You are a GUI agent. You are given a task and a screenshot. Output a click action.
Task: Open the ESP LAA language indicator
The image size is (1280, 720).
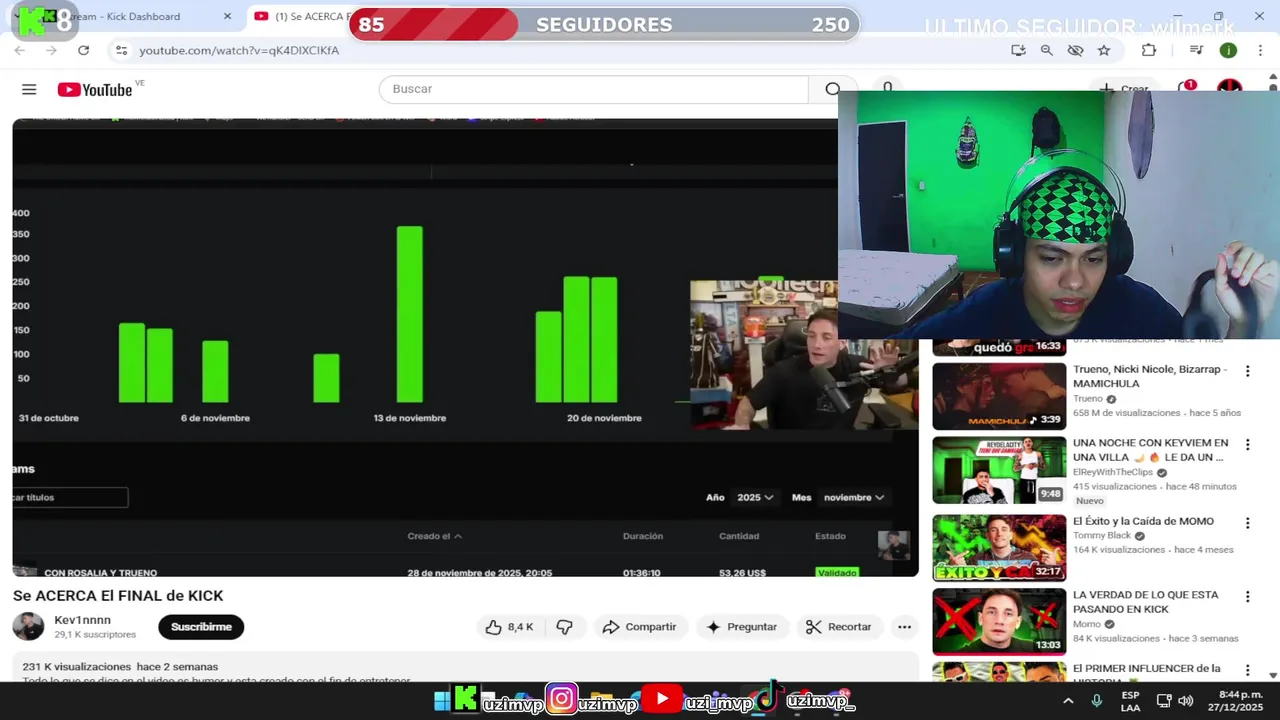point(1130,701)
